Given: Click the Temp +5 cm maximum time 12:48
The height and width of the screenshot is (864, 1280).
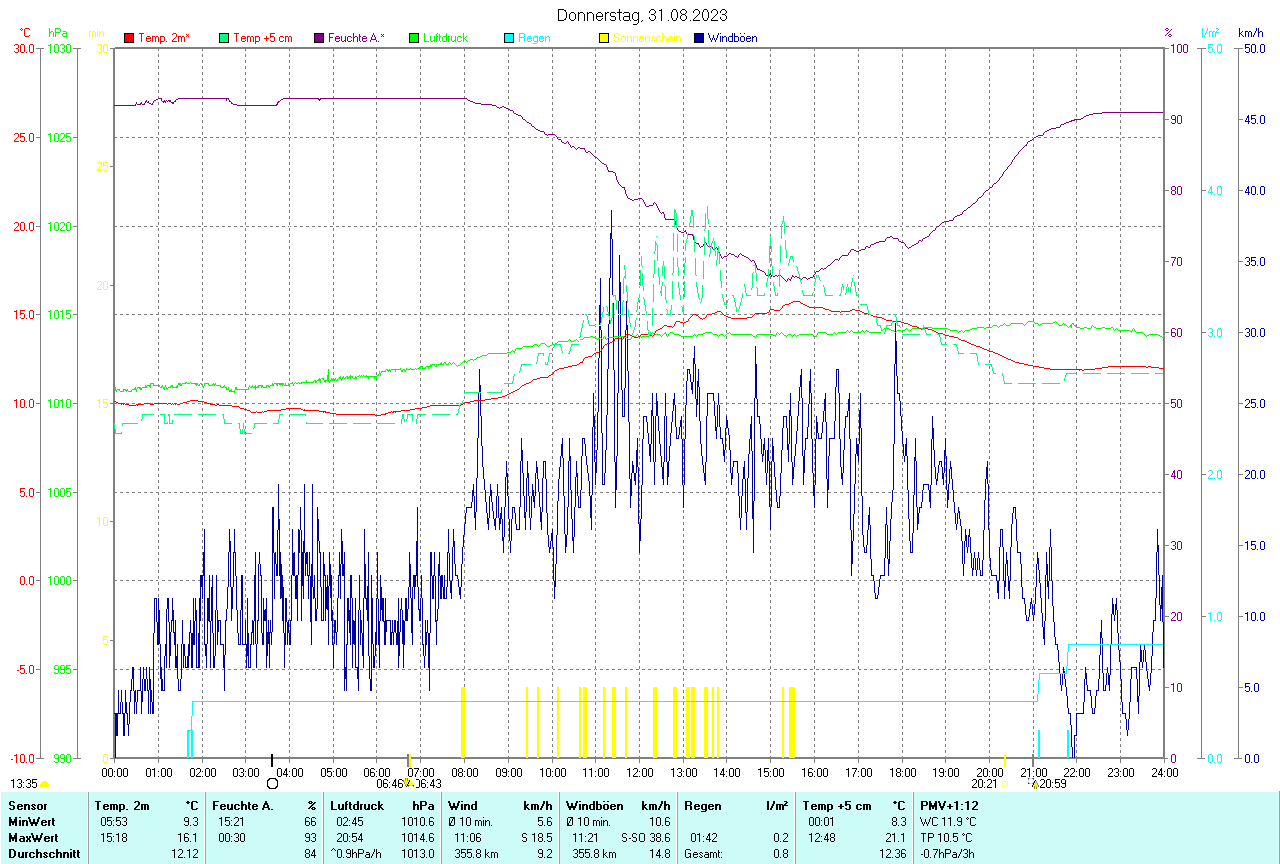Looking at the screenshot, I should coord(822,838).
